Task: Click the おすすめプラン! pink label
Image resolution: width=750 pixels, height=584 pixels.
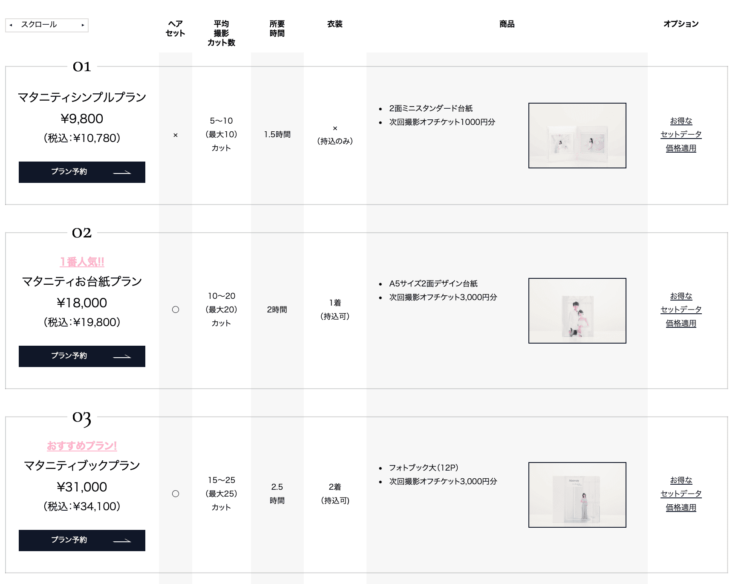Action: [82, 446]
